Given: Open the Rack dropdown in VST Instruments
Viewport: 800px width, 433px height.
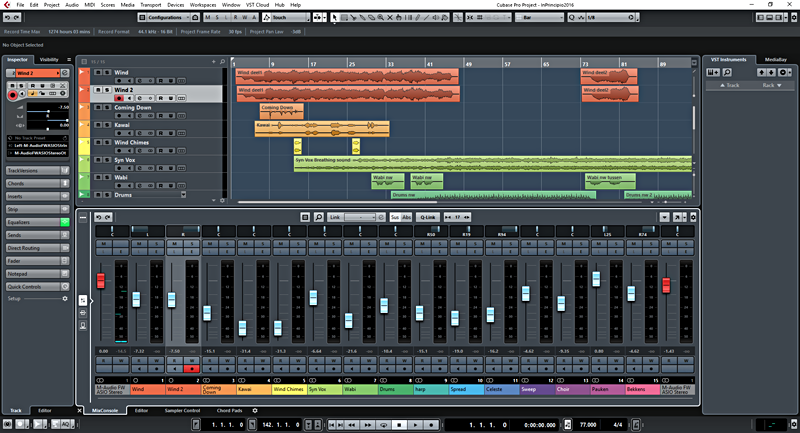Looking at the screenshot, I should click(772, 85).
